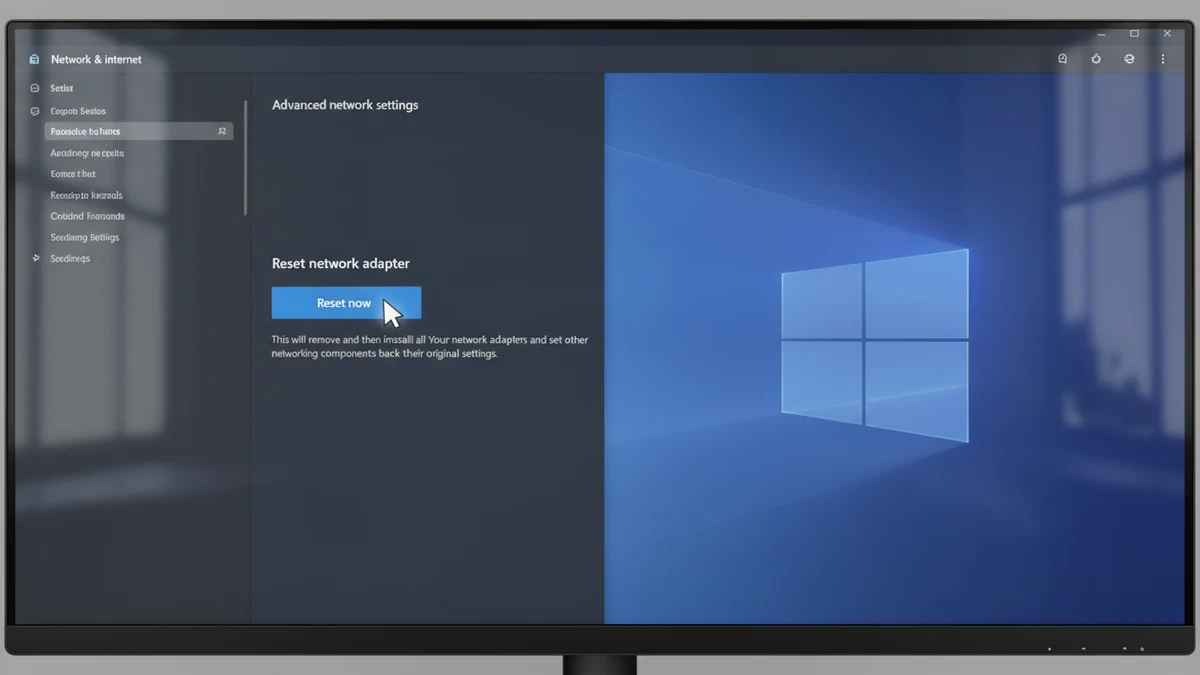Click the feedback bubble icon in top toolbar
Image resolution: width=1200 pixels, height=675 pixels.
[1063, 59]
